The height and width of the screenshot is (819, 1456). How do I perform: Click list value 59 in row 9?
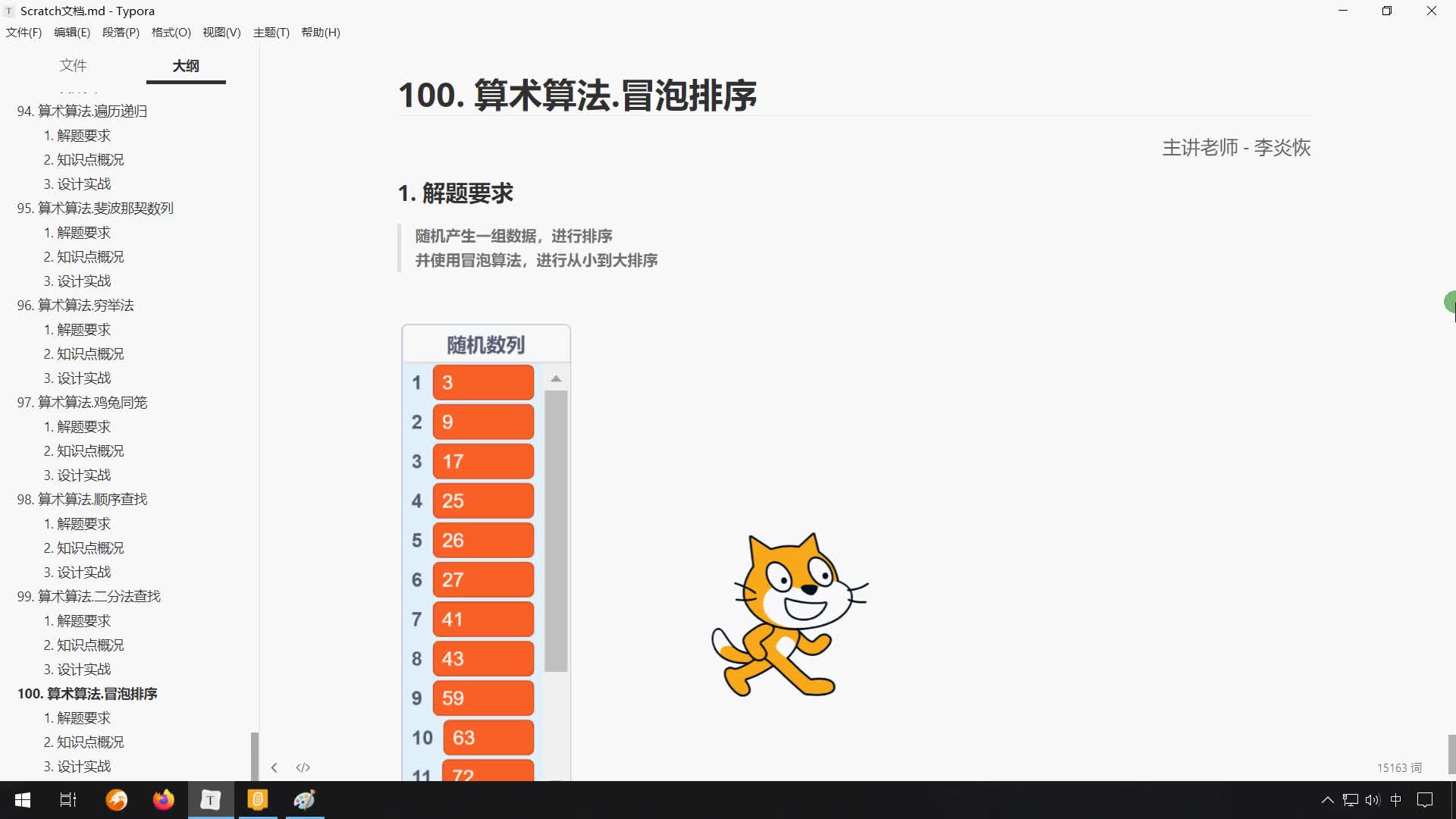(483, 698)
